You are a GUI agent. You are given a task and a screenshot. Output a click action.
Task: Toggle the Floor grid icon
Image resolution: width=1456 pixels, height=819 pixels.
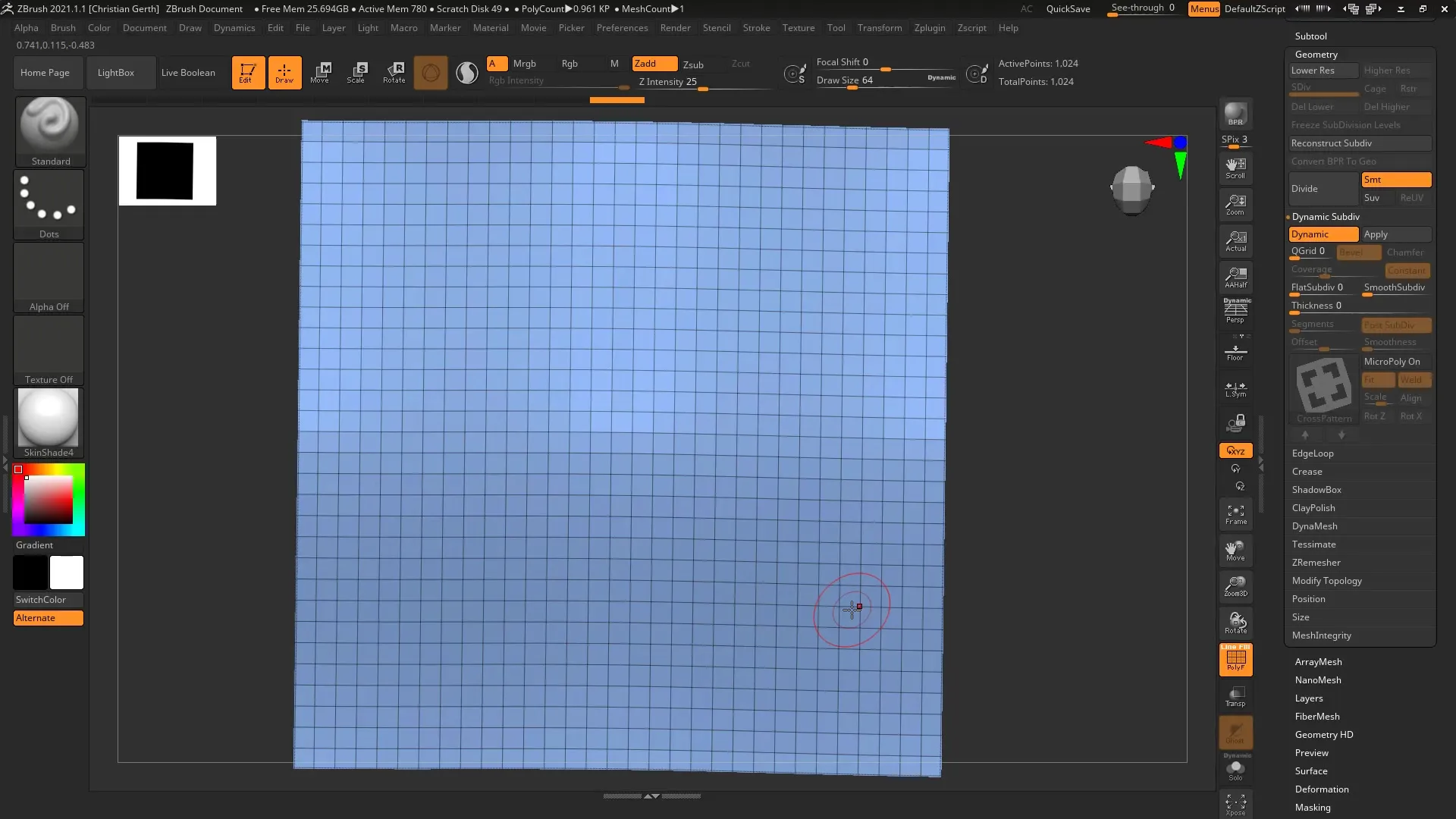coord(1235,353)
